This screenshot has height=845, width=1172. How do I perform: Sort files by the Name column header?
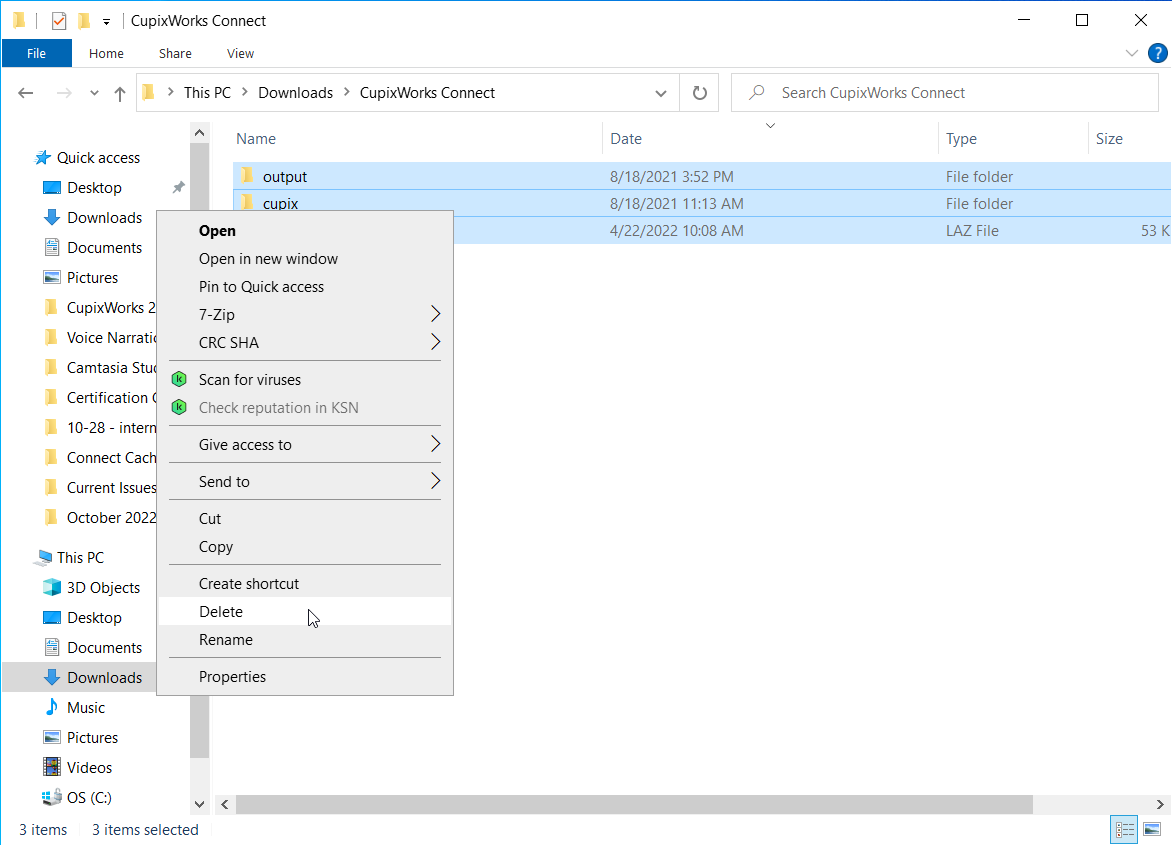(x=417, y=138)
